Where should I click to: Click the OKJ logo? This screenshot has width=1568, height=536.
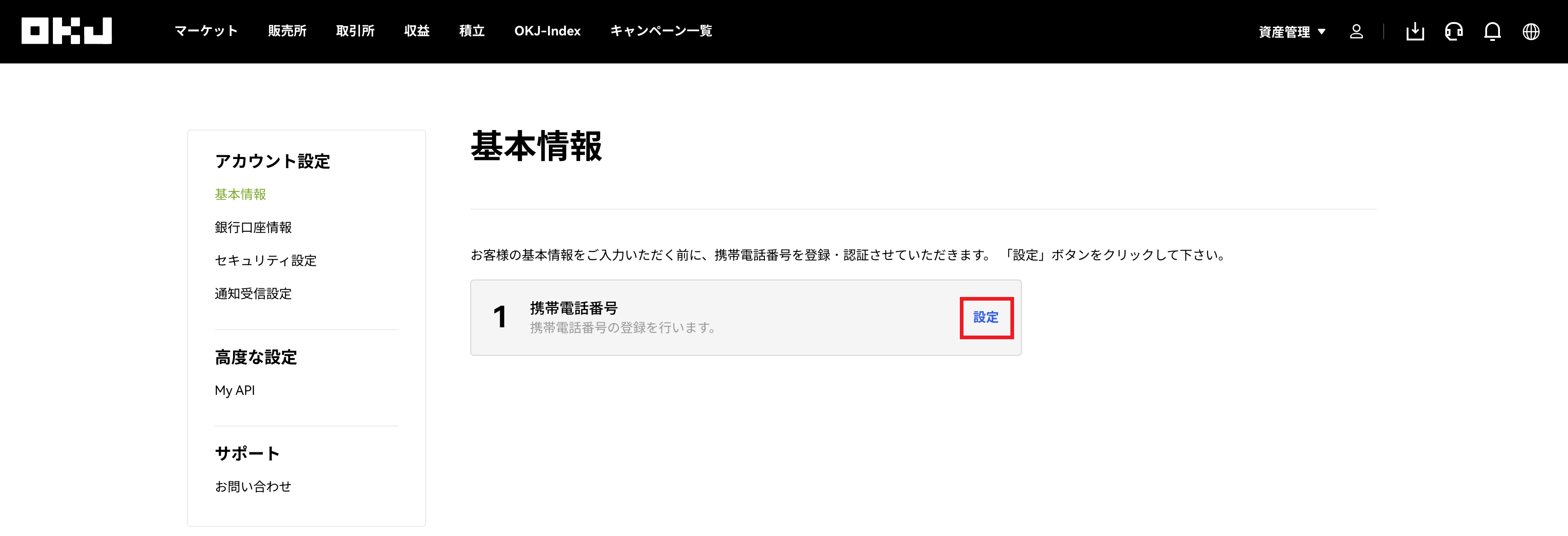click(66, 31)
